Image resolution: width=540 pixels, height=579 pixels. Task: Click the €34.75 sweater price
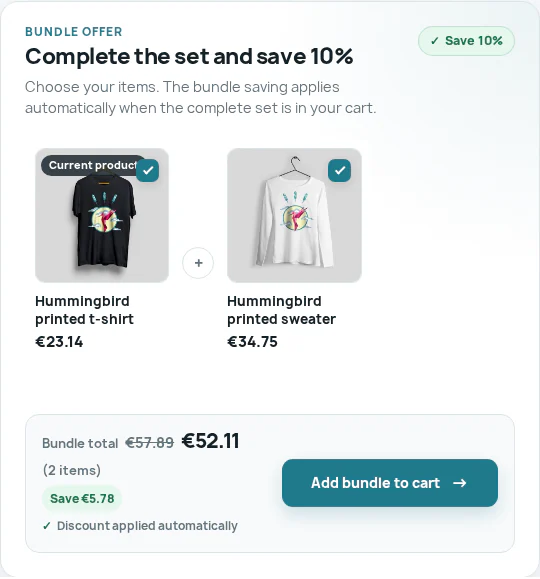[252, 342]
